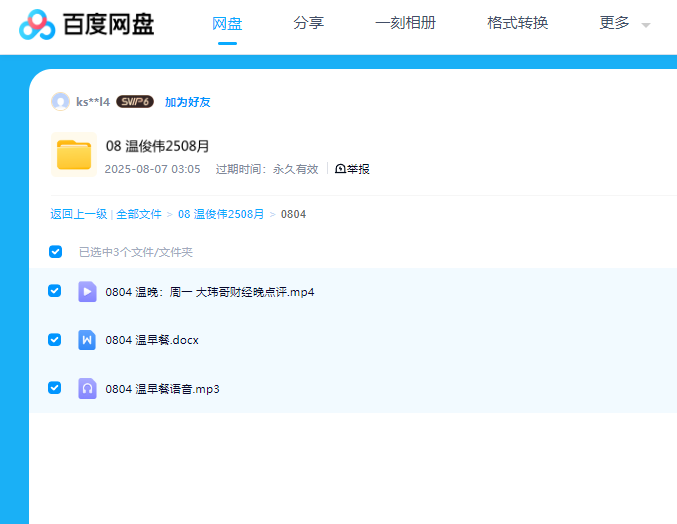Open the 分享 tab
Image resolution: width=677 pixels, height=524 pixels.
[308, 23]
